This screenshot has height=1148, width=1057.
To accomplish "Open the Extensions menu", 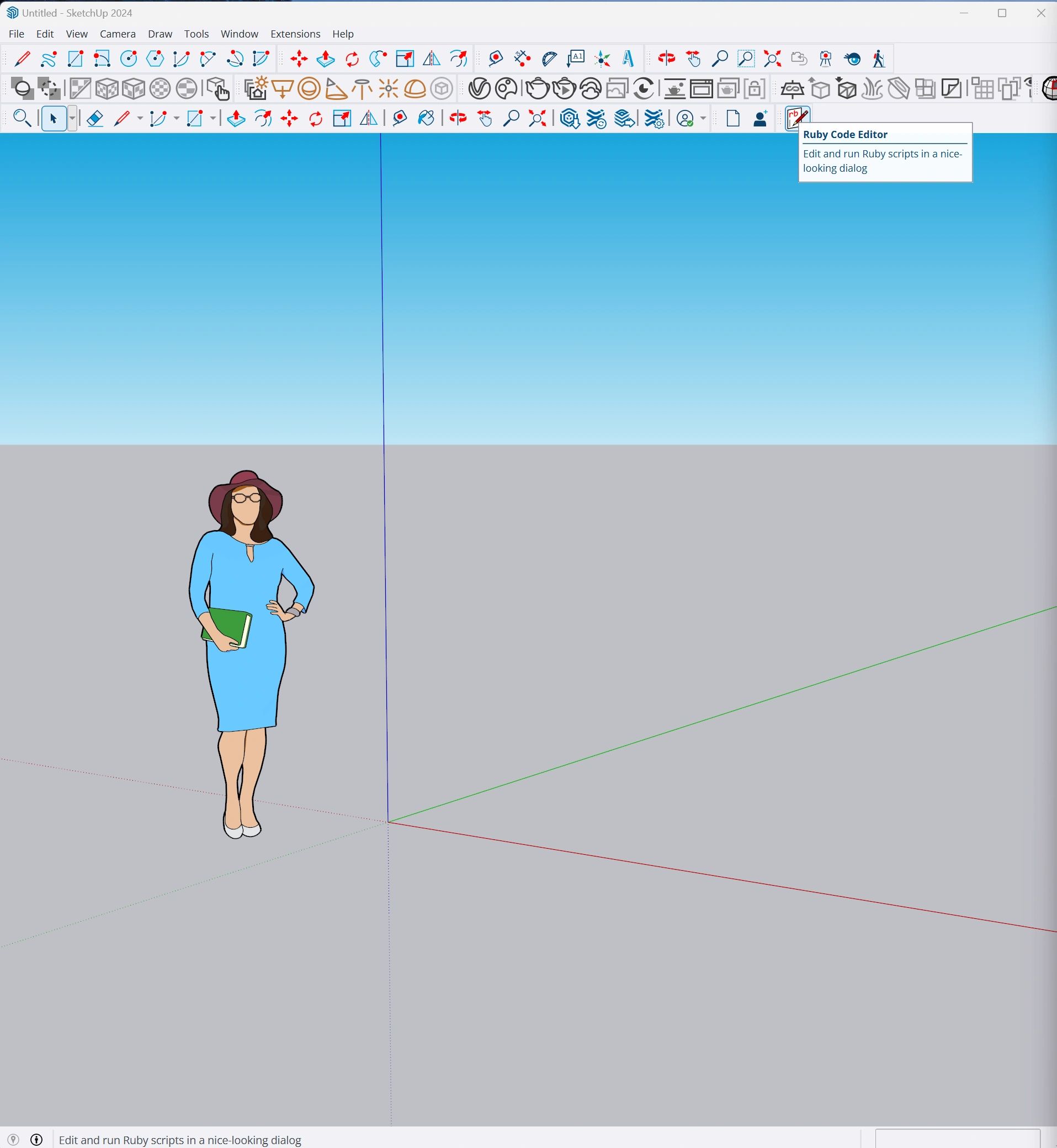I will 295,34.
